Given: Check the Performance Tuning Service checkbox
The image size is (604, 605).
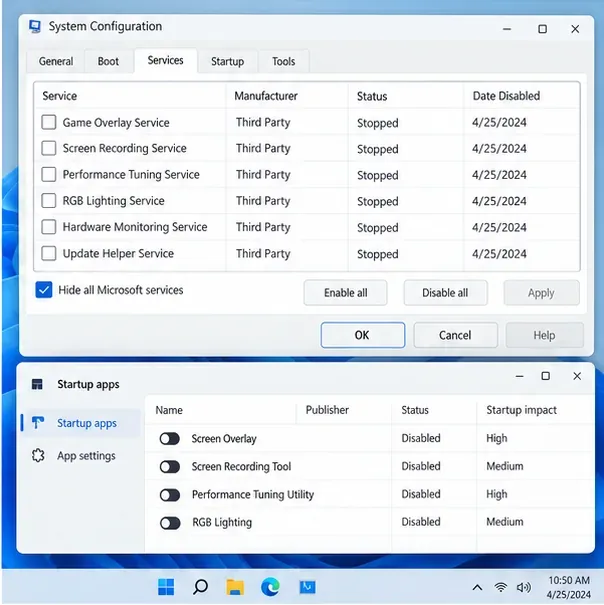Looking at the screenshot, I should click(x=49, y=174).
